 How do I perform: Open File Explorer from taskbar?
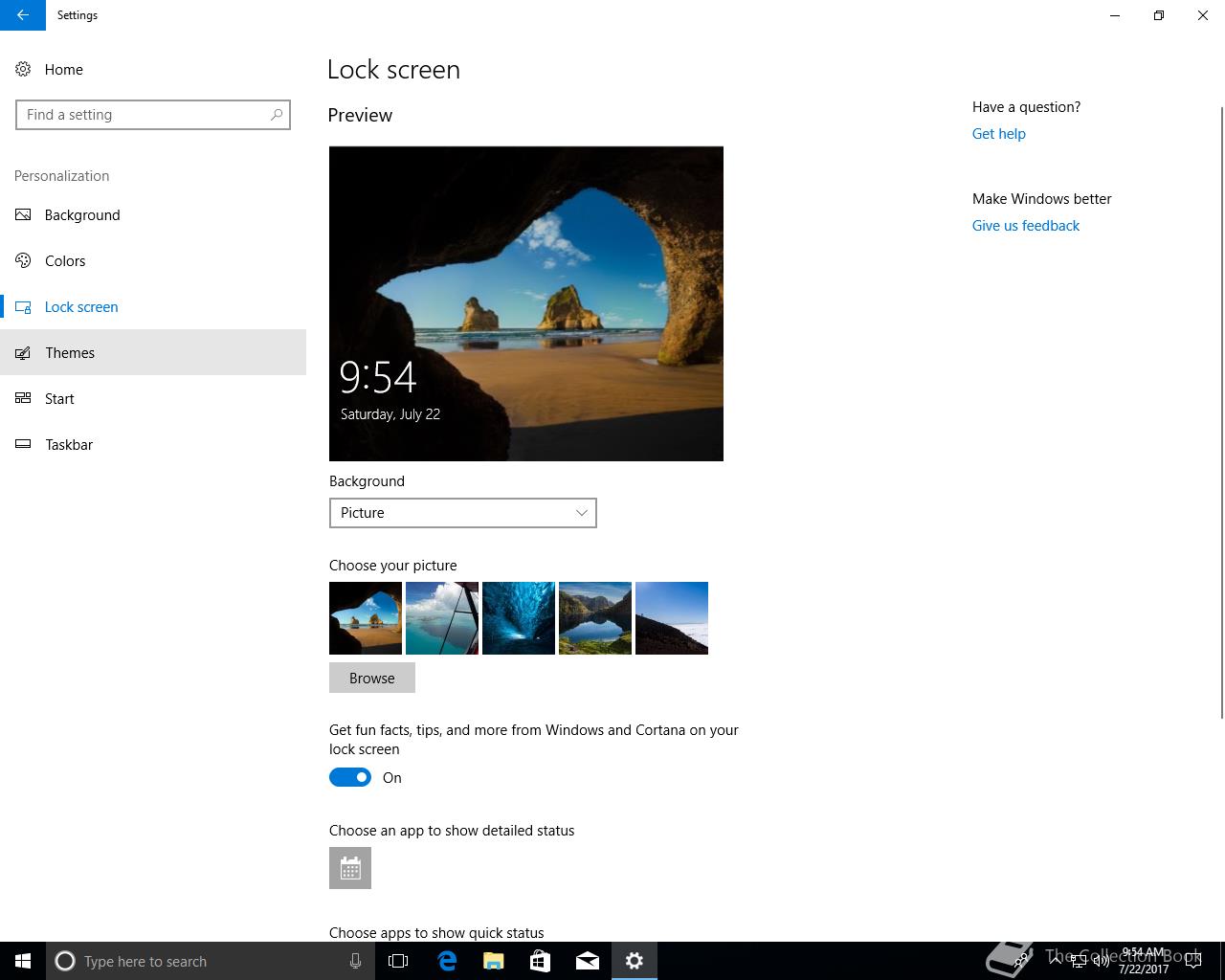click(494, 961)
